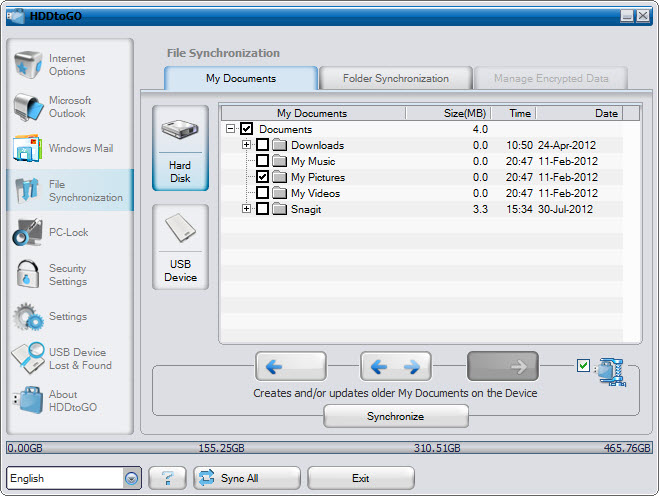The height and width of the screenshot is (496, 659).
Task: Sort by the Time column header
Action: click(x=514, y=113)
